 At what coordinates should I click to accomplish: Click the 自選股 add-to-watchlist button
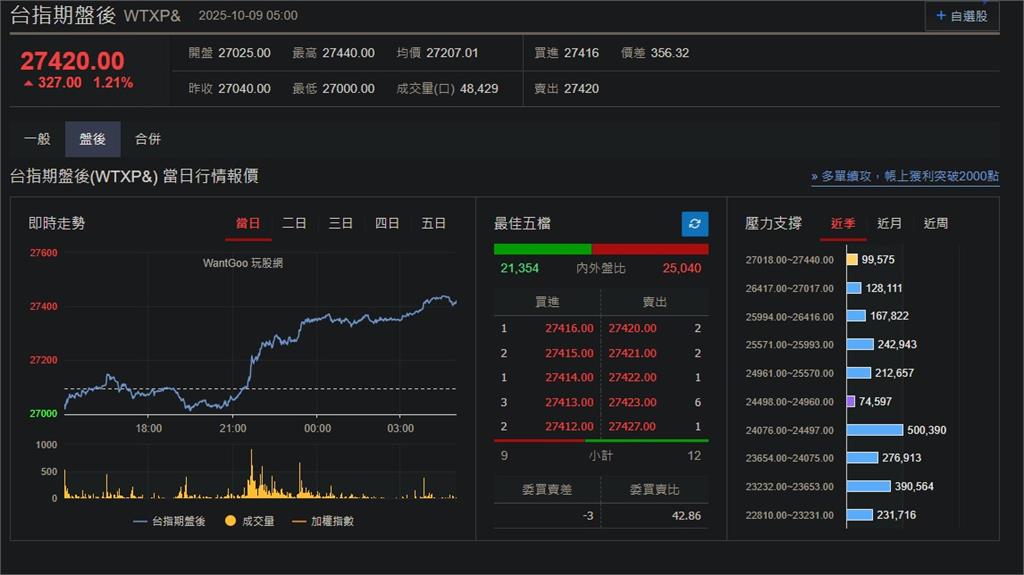click(x=961, y=16)
